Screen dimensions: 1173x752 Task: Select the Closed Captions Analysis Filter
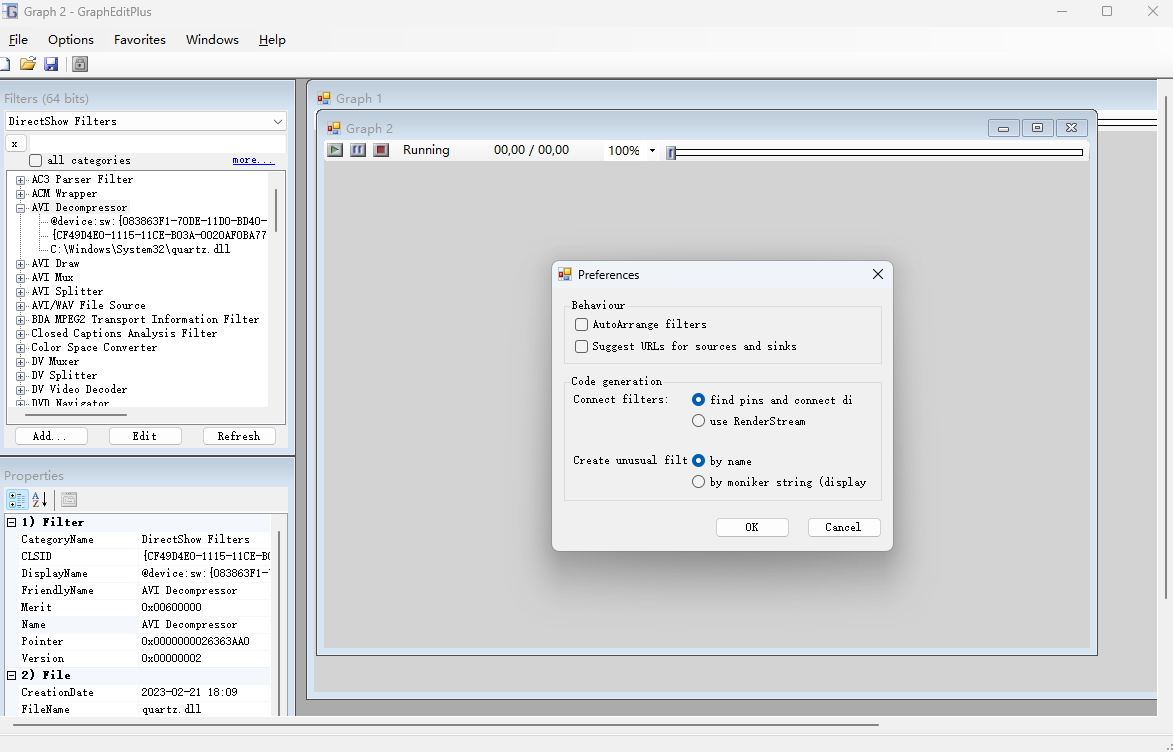click(x=124, y=334)
